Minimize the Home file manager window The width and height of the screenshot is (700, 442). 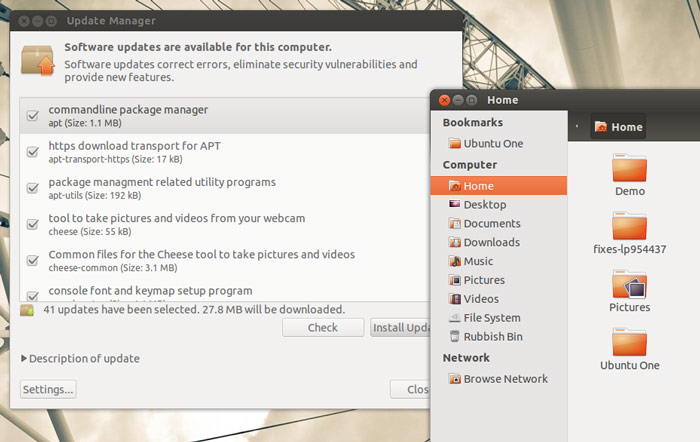[x=458, y=100]
